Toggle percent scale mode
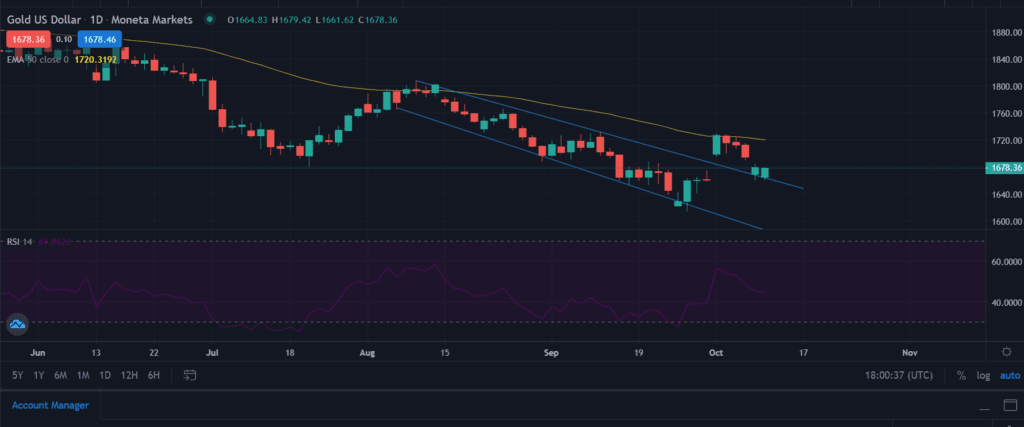This screenshot has height=427, width=1024. (961, 375)
